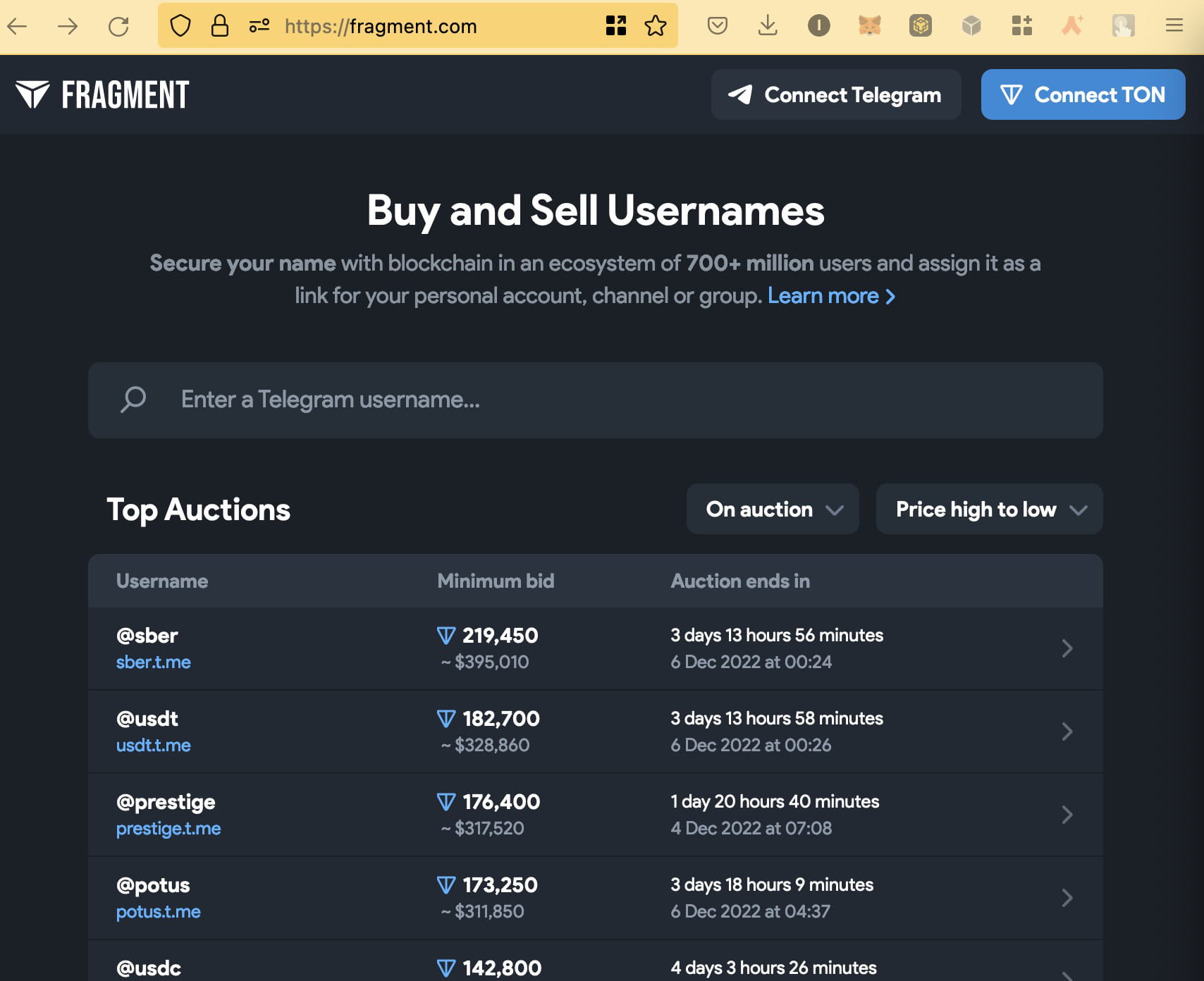Open the Firefox hamburger menu

1174,26
